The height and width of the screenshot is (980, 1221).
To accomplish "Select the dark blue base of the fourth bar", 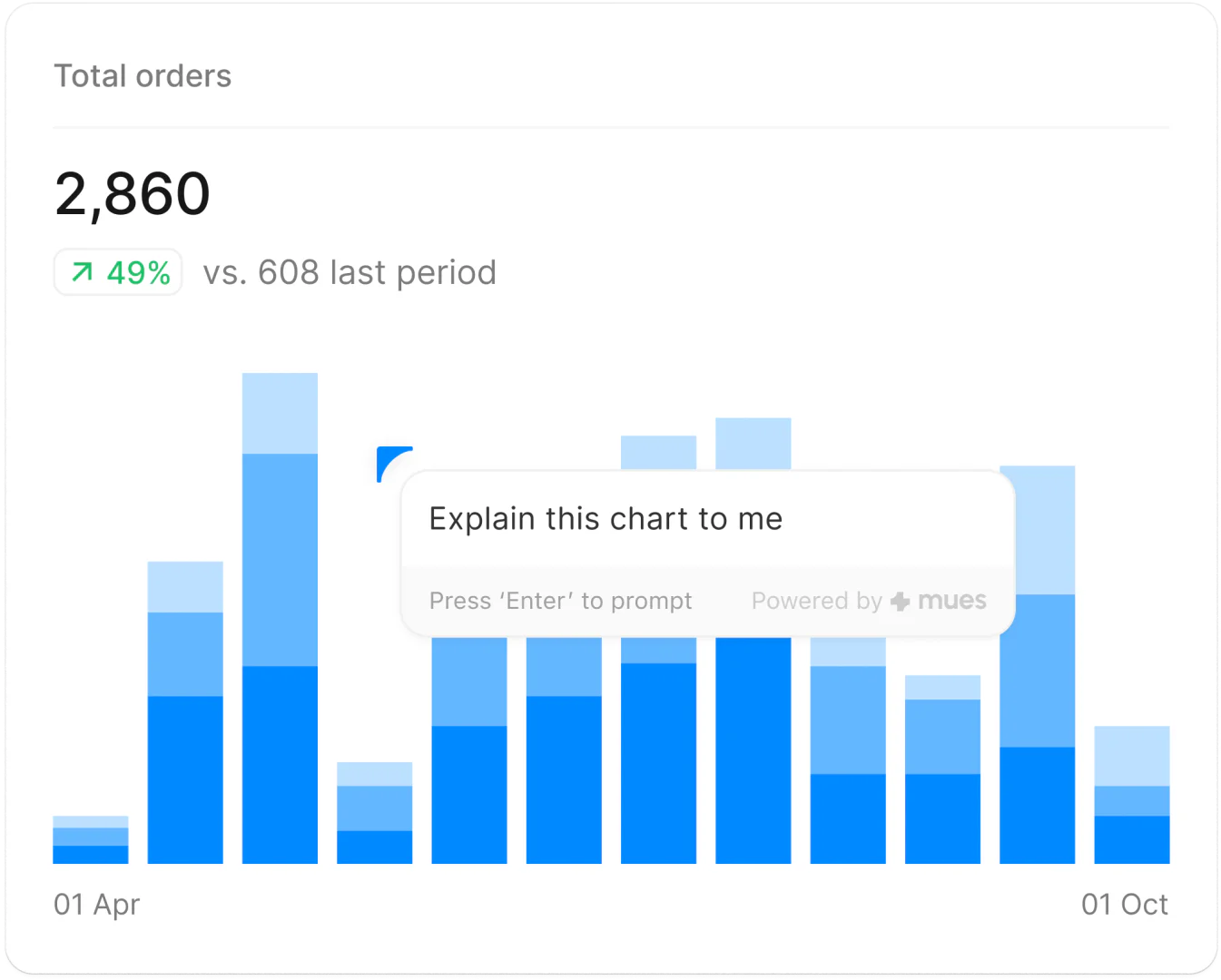I will click(x=374, y=847).
